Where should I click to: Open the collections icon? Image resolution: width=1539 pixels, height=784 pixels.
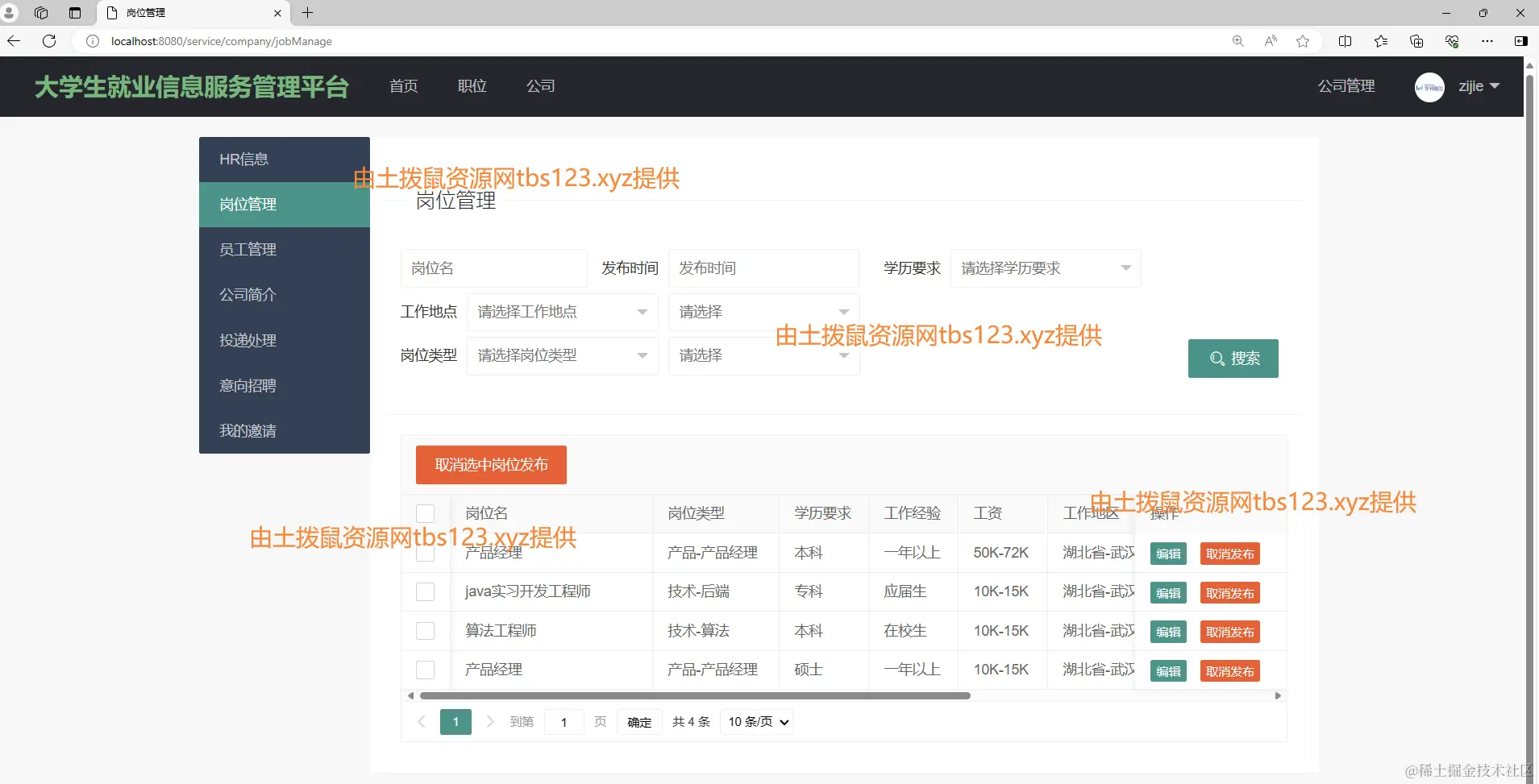(x=1416, y=41)
